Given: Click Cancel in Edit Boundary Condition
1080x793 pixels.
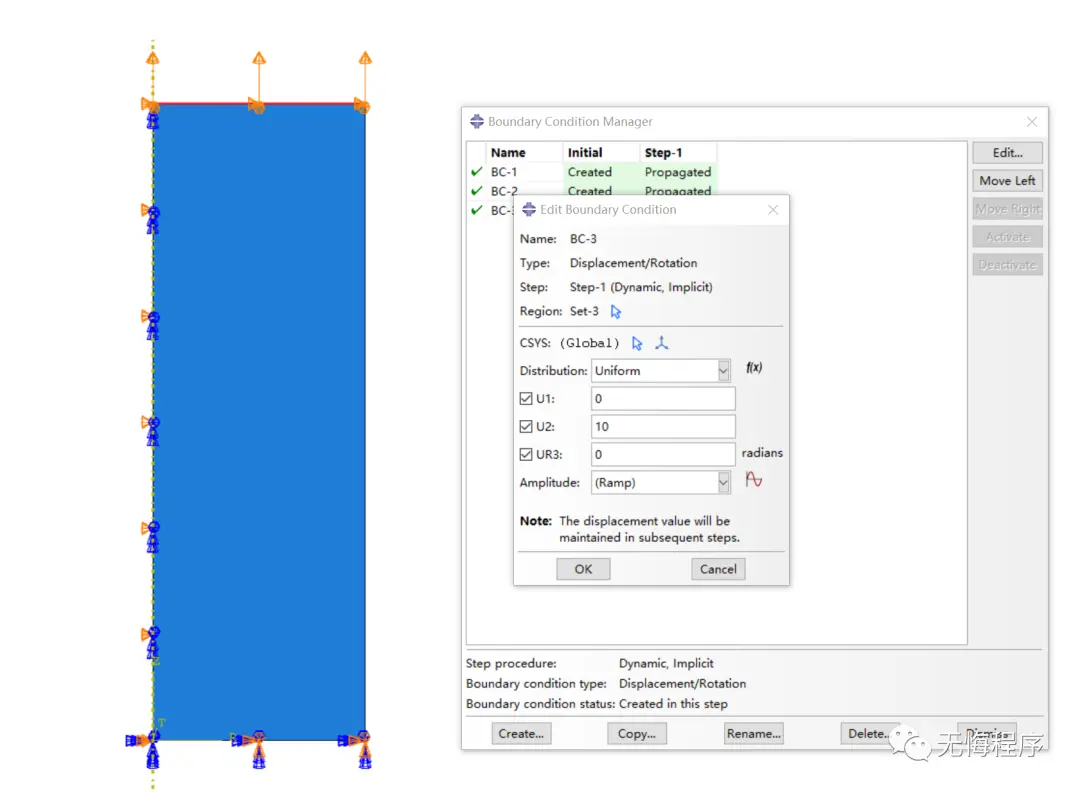Looking at the screenshot, I should (x=718, y=569).
